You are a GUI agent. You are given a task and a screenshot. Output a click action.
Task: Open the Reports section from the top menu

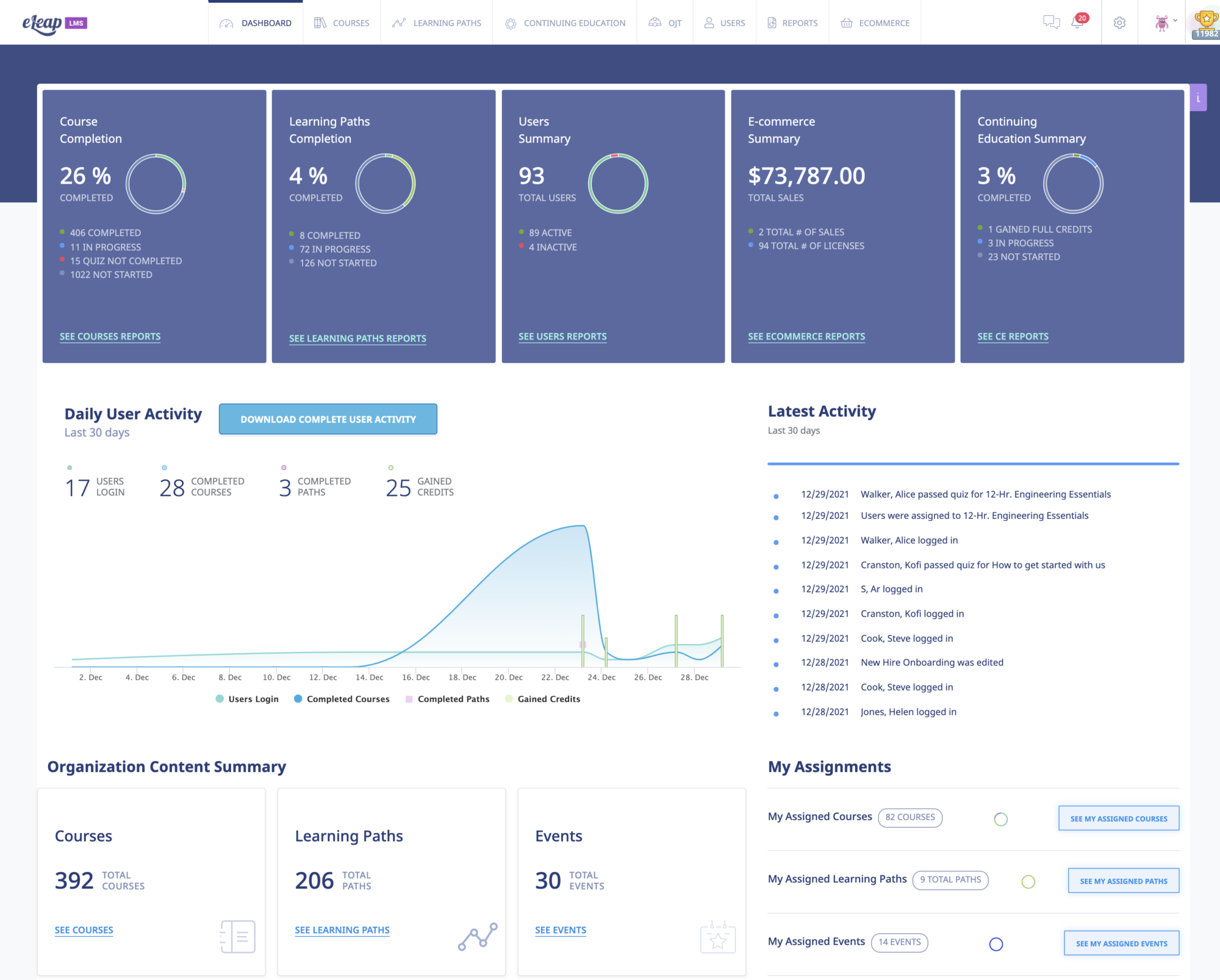792,23
